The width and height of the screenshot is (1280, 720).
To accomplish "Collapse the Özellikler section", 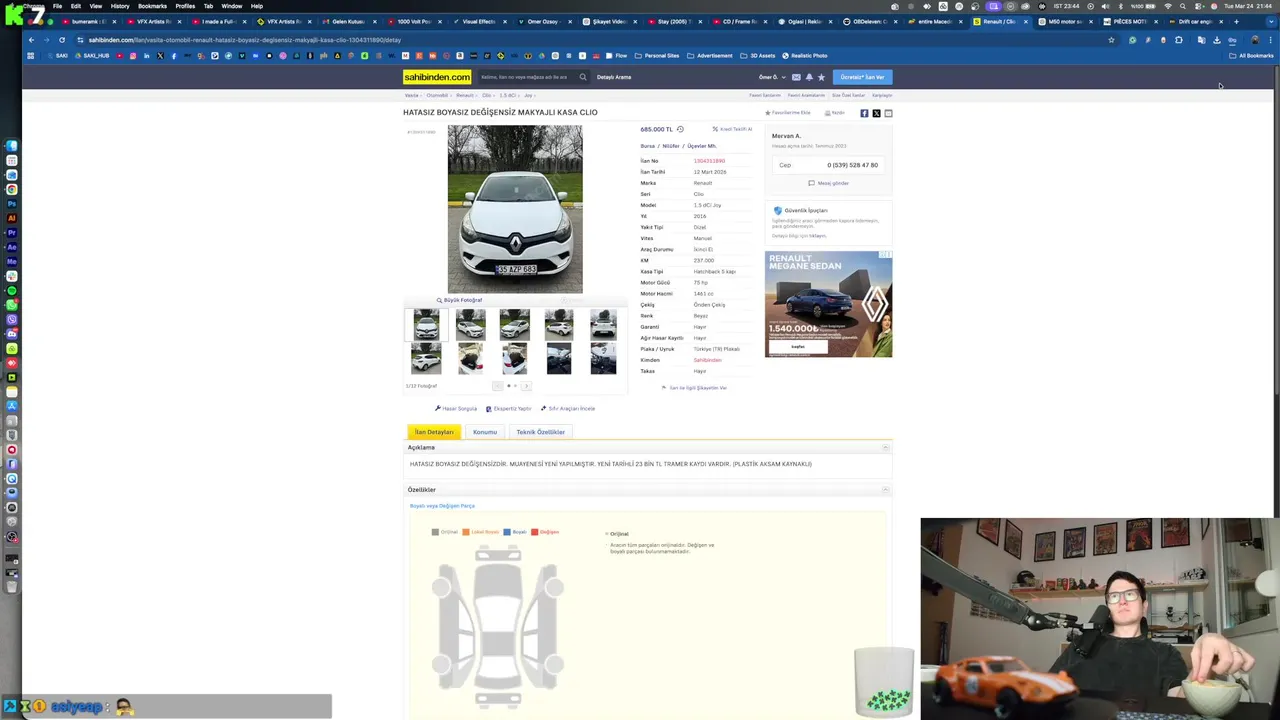I will (885, 489).
